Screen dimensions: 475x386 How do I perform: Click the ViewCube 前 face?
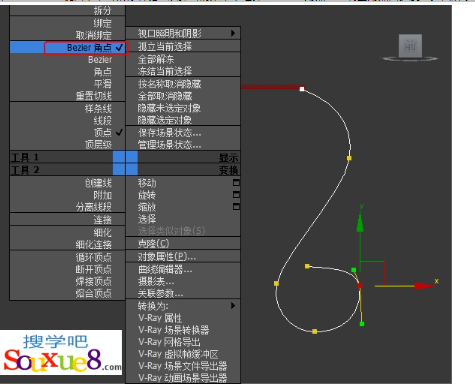[410, 46]
